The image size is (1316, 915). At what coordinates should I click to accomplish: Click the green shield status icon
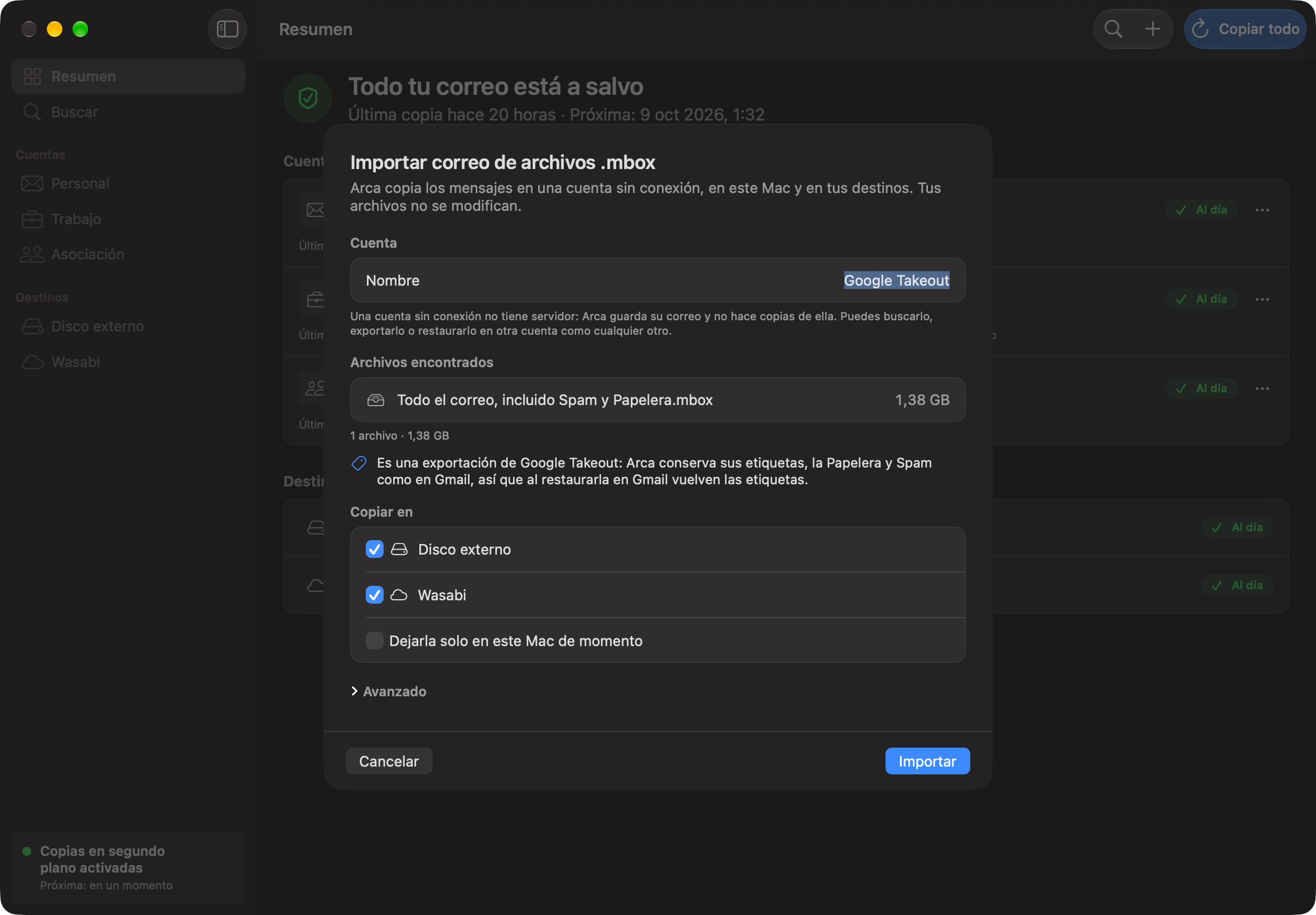click(308, 98)
